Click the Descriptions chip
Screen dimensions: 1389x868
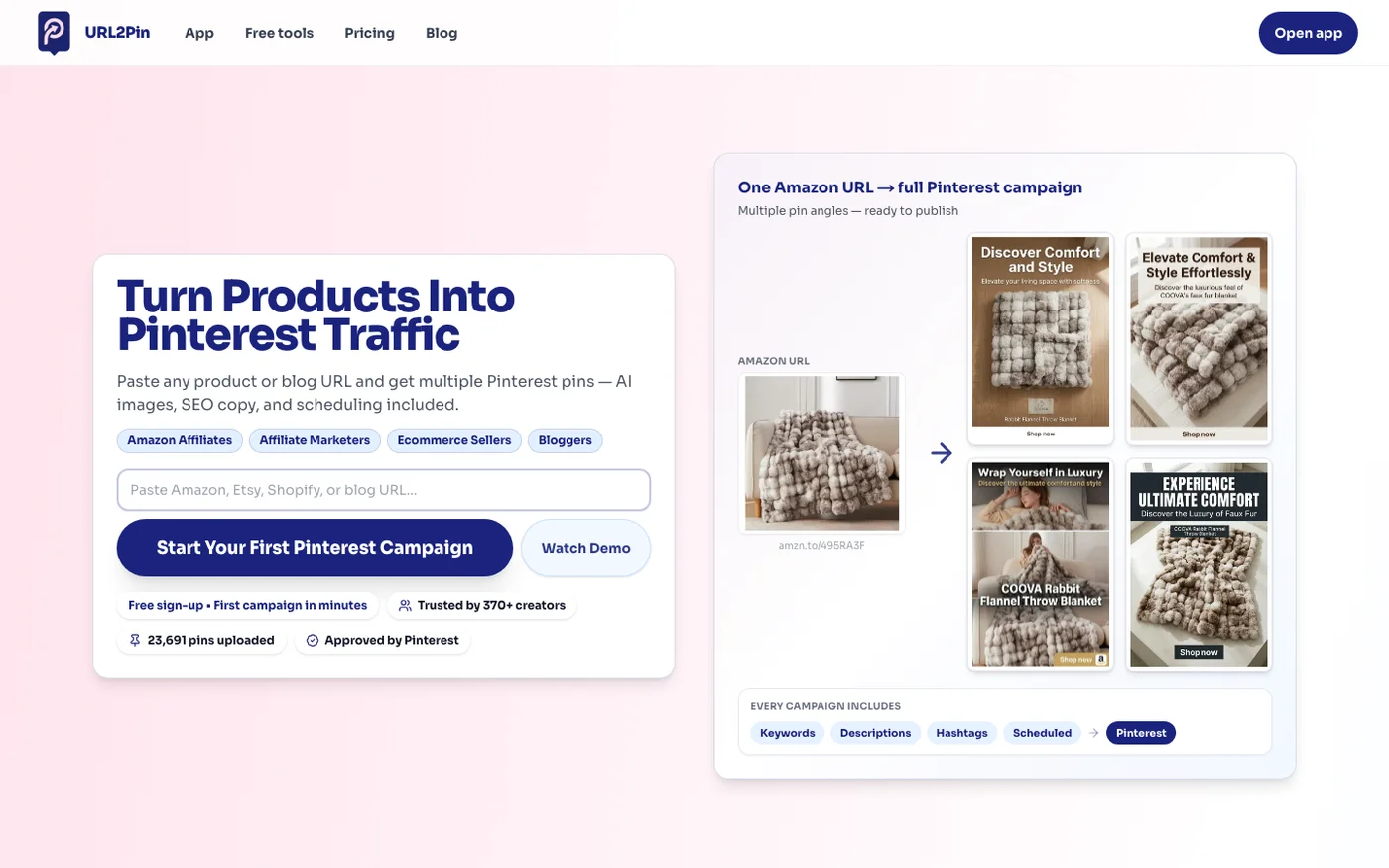(875, 733)
